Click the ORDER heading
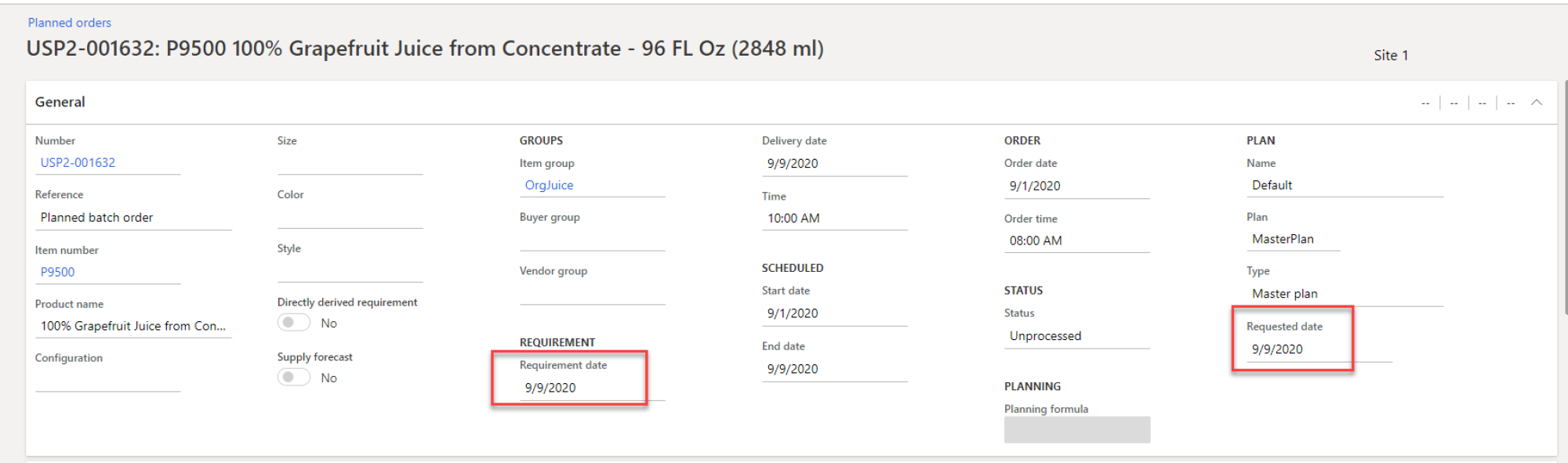The image size is (1568, 463). (1022, 141)
